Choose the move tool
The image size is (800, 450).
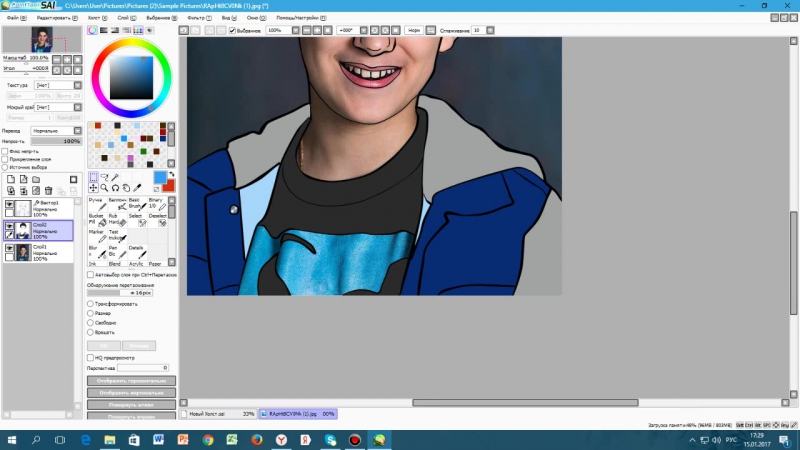94,187
